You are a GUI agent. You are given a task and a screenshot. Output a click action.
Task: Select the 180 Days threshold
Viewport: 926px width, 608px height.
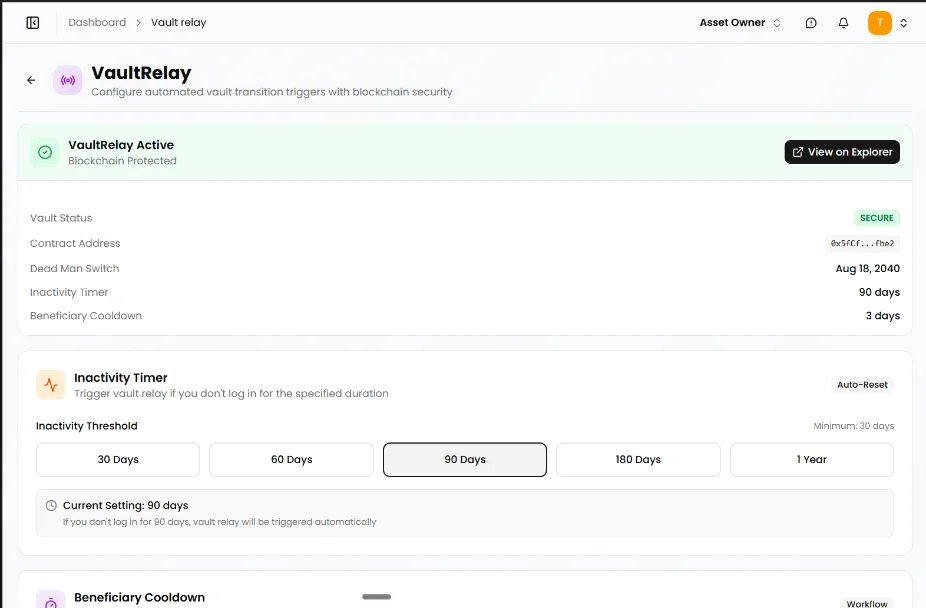coord(638,459)
